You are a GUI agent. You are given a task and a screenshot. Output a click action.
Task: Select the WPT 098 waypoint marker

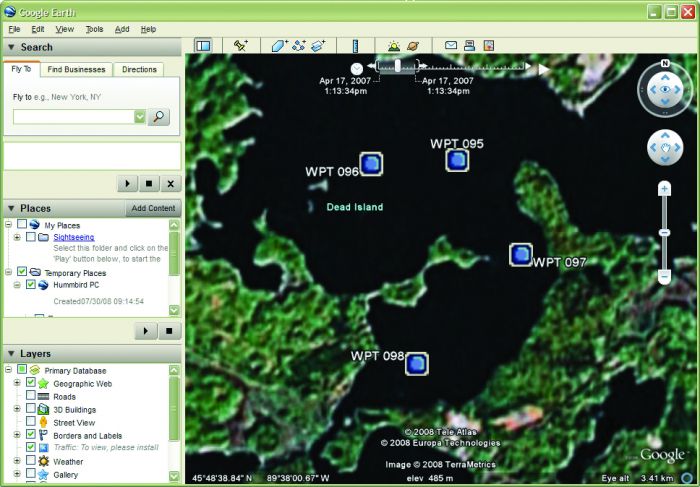point(417,364)
